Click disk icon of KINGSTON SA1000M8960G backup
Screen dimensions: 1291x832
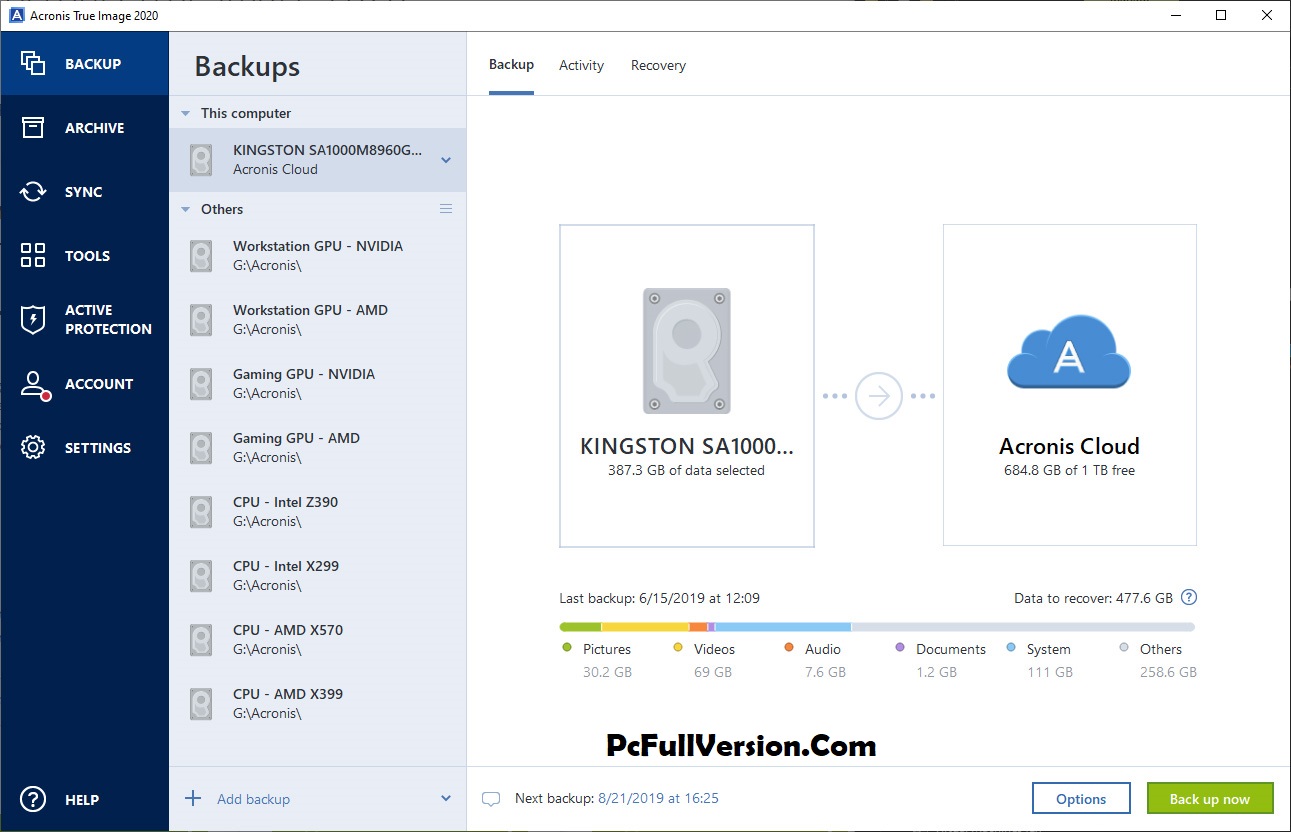(x=201, y=160)
